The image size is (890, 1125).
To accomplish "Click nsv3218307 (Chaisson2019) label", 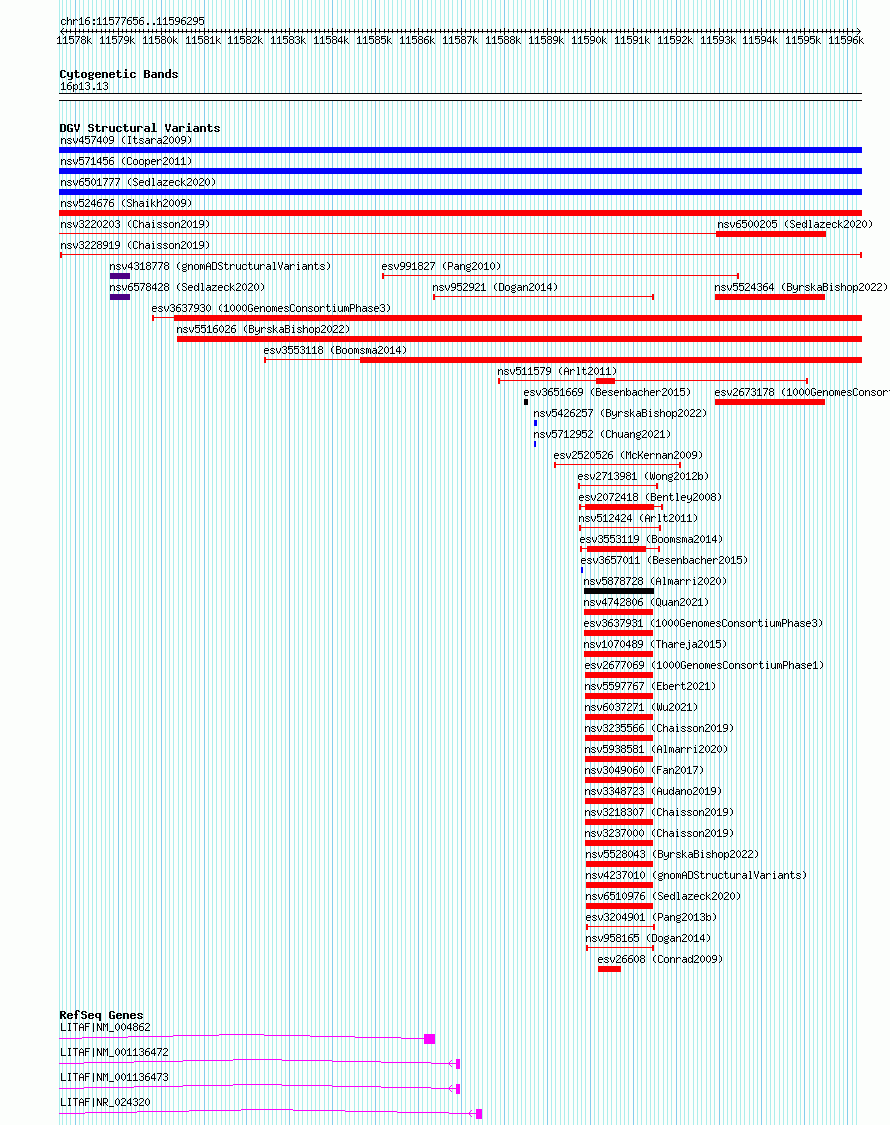I will pos(659,812).
